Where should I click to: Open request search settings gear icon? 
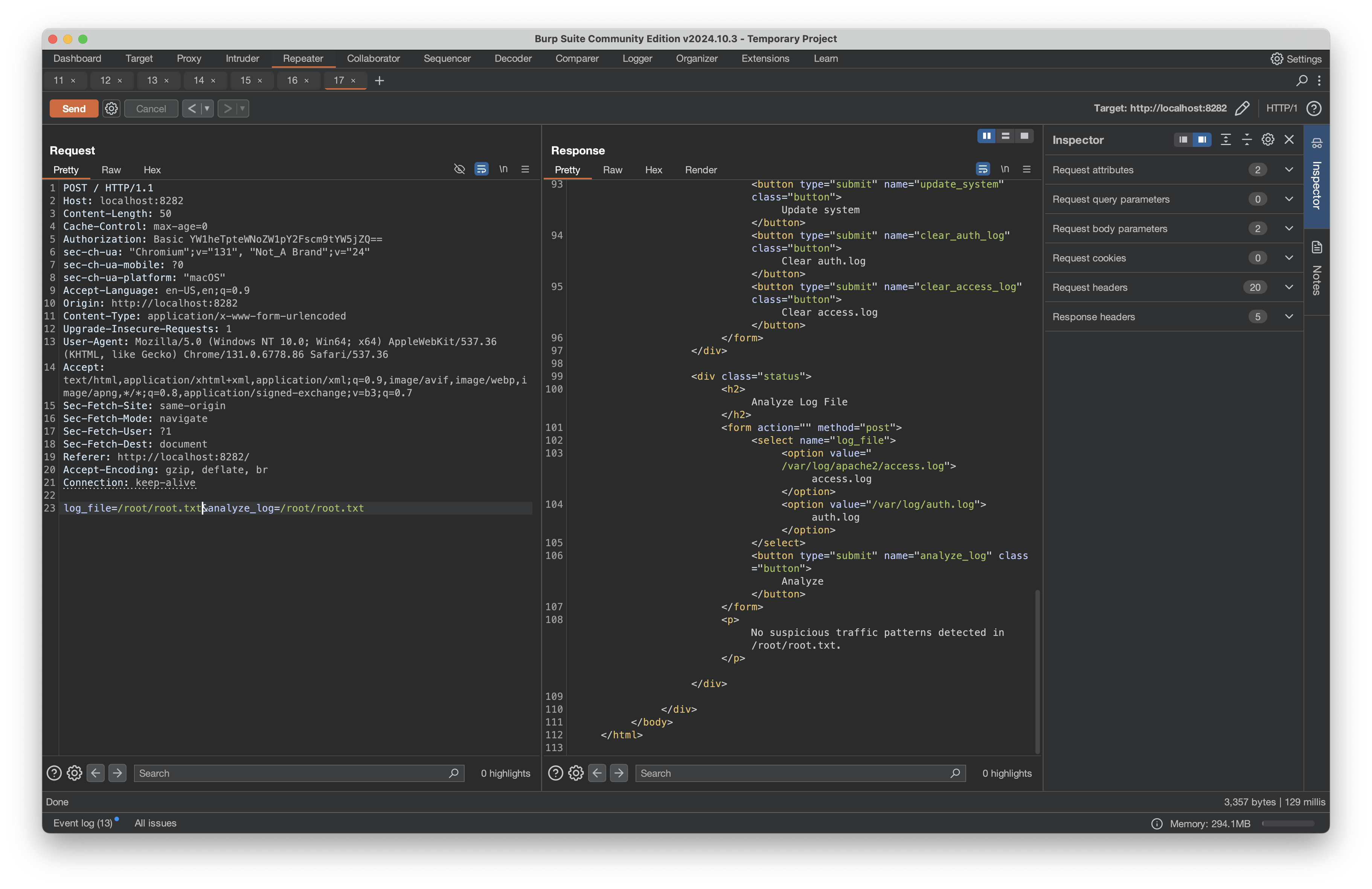[75, 773]
